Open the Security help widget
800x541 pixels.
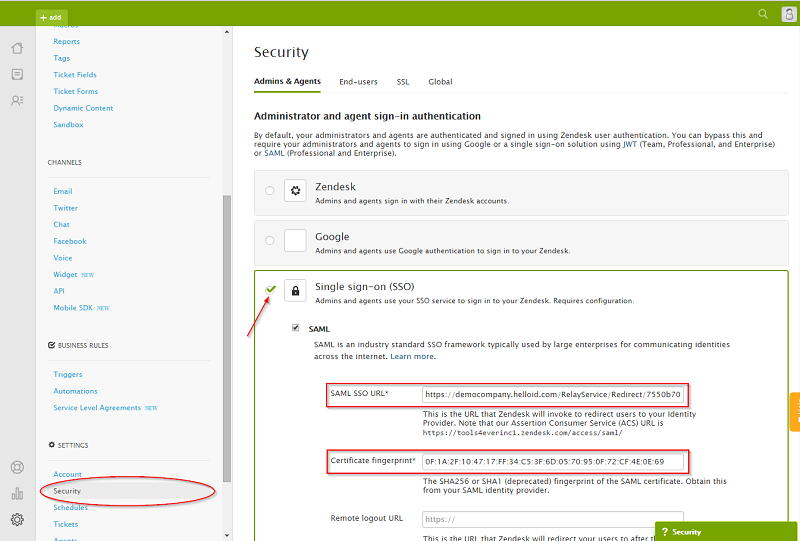[x=727, y=532]
